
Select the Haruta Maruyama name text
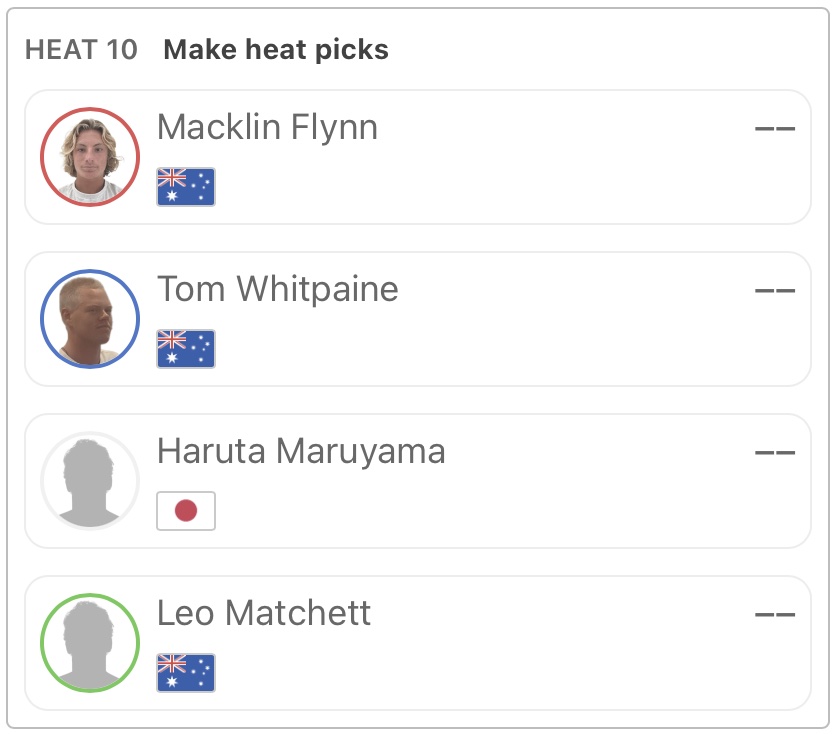point(301,452)
